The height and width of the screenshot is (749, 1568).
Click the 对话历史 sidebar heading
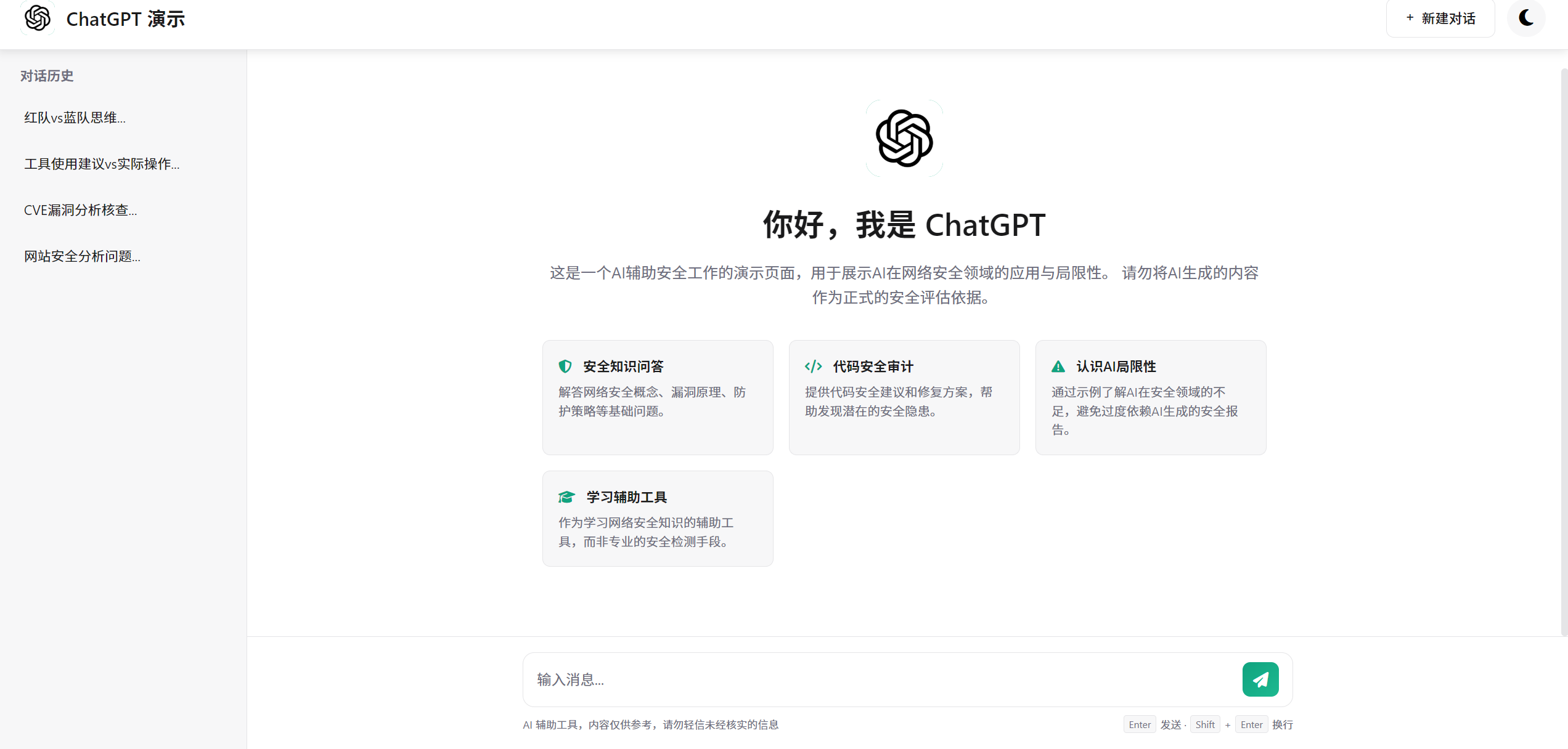pyautogui.click(x=47, y=76)
